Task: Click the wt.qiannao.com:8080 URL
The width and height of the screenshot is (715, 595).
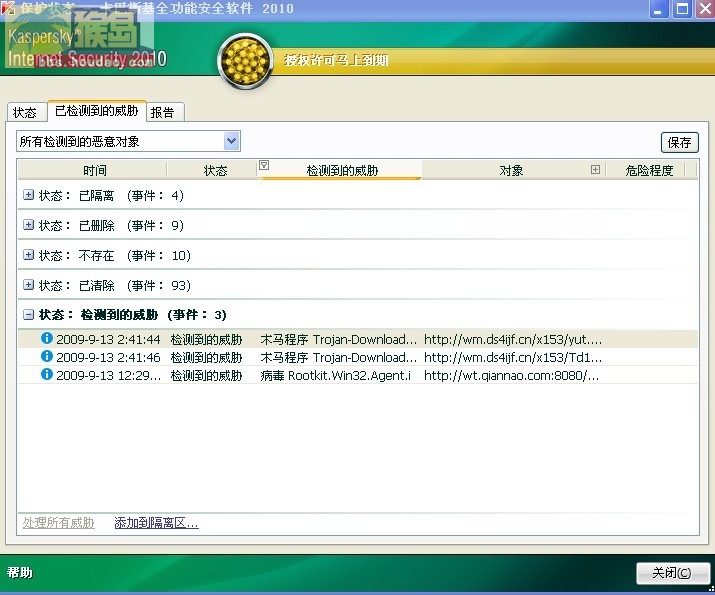Action: [x=512, y=376]
